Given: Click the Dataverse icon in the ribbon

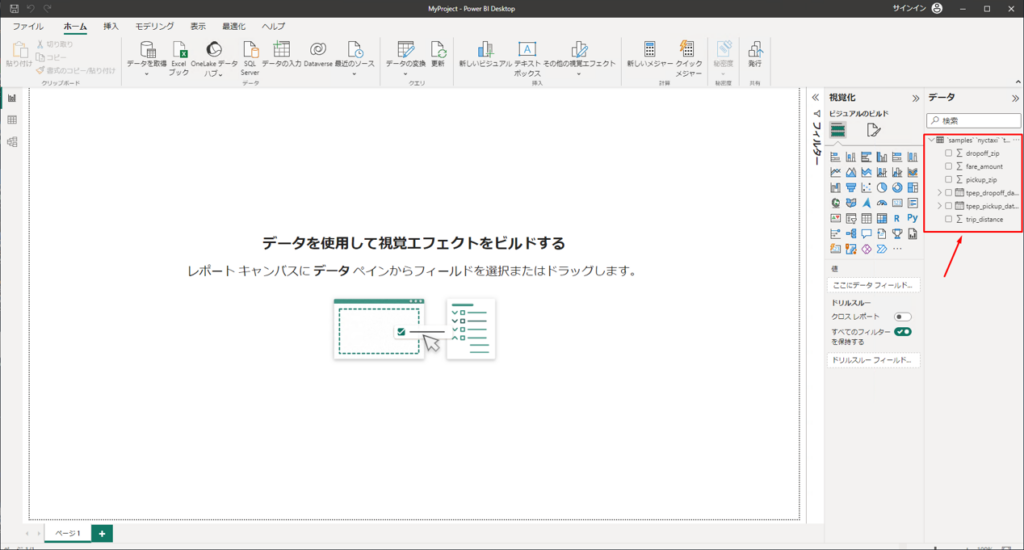Looking at the screenshot, I should tap(317, 50).
